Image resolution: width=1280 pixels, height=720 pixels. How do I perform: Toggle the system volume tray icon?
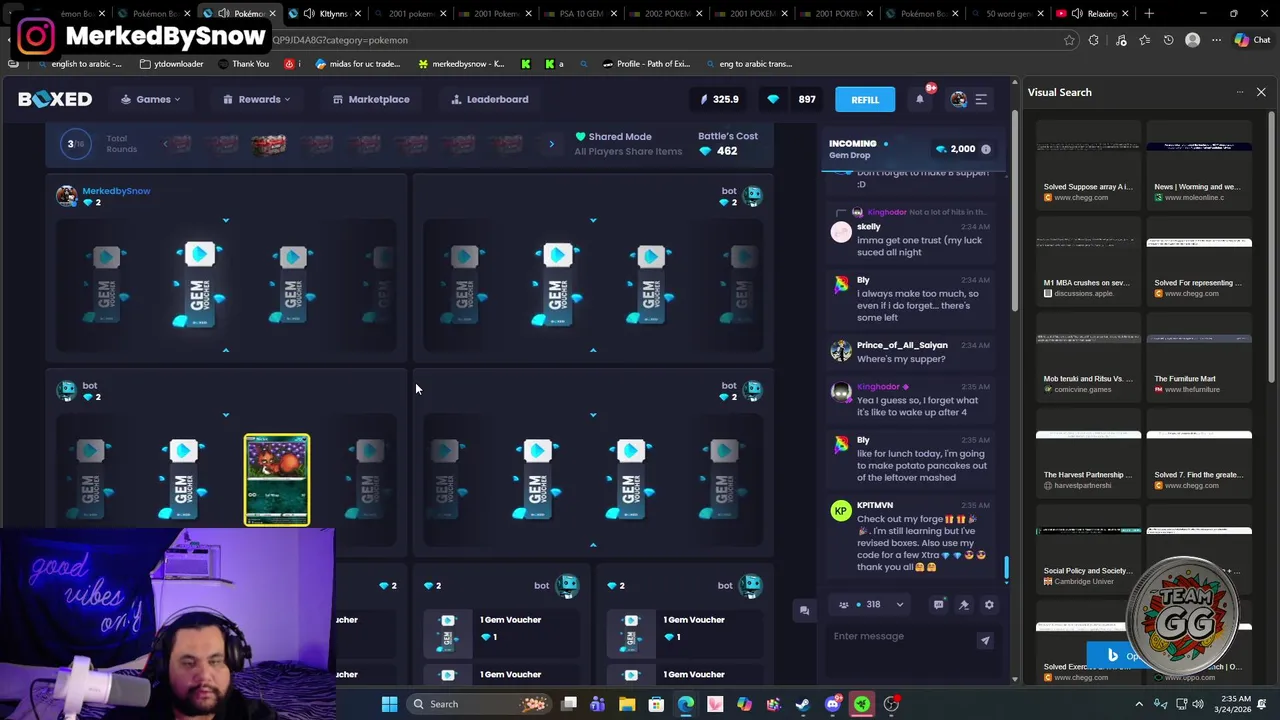point(1198,704)
